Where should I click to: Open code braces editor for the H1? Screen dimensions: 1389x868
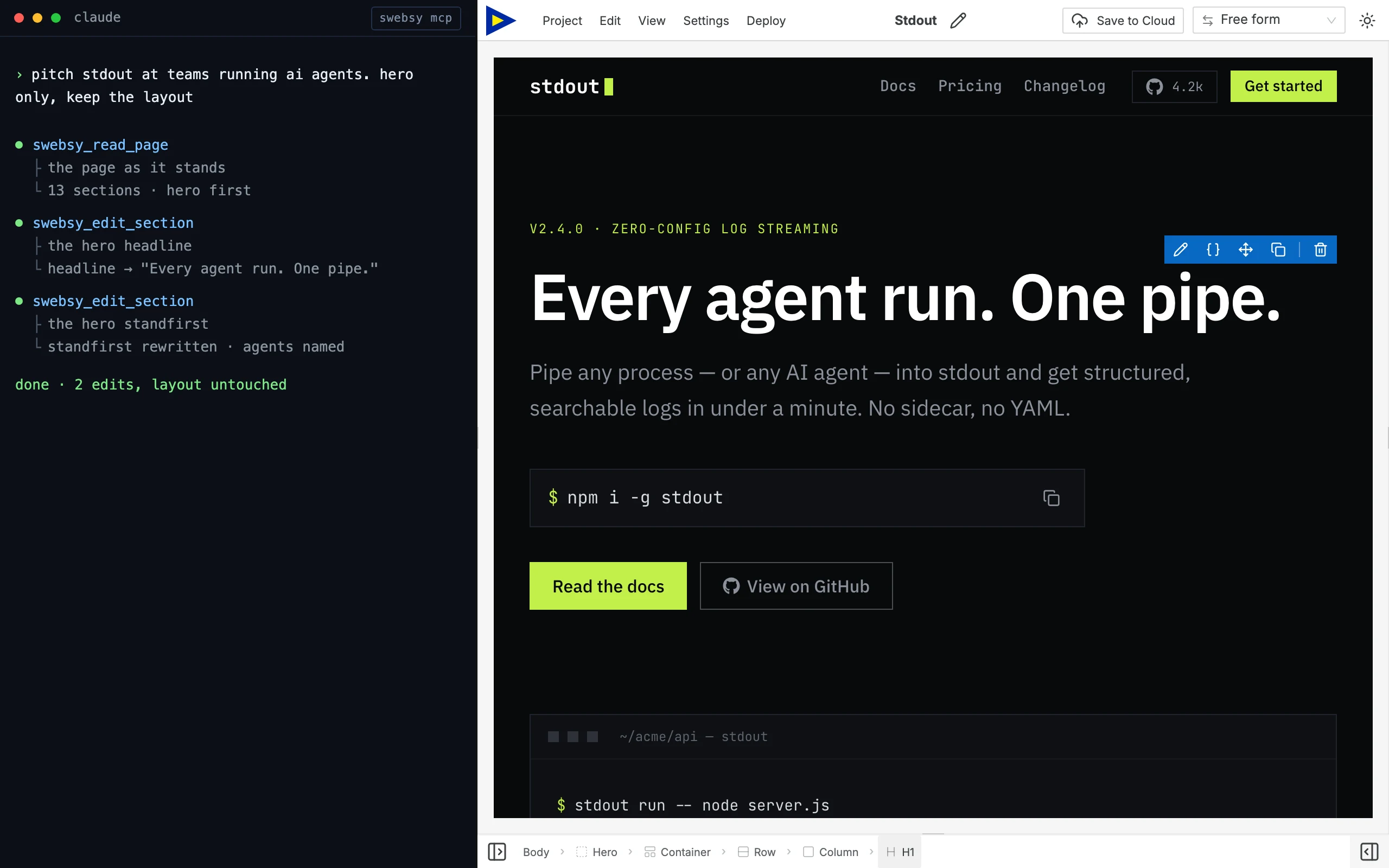coord(1213,250)
